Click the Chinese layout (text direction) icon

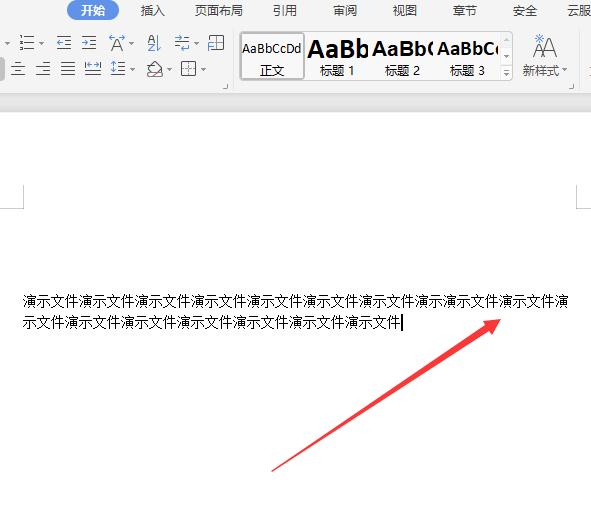117,43
